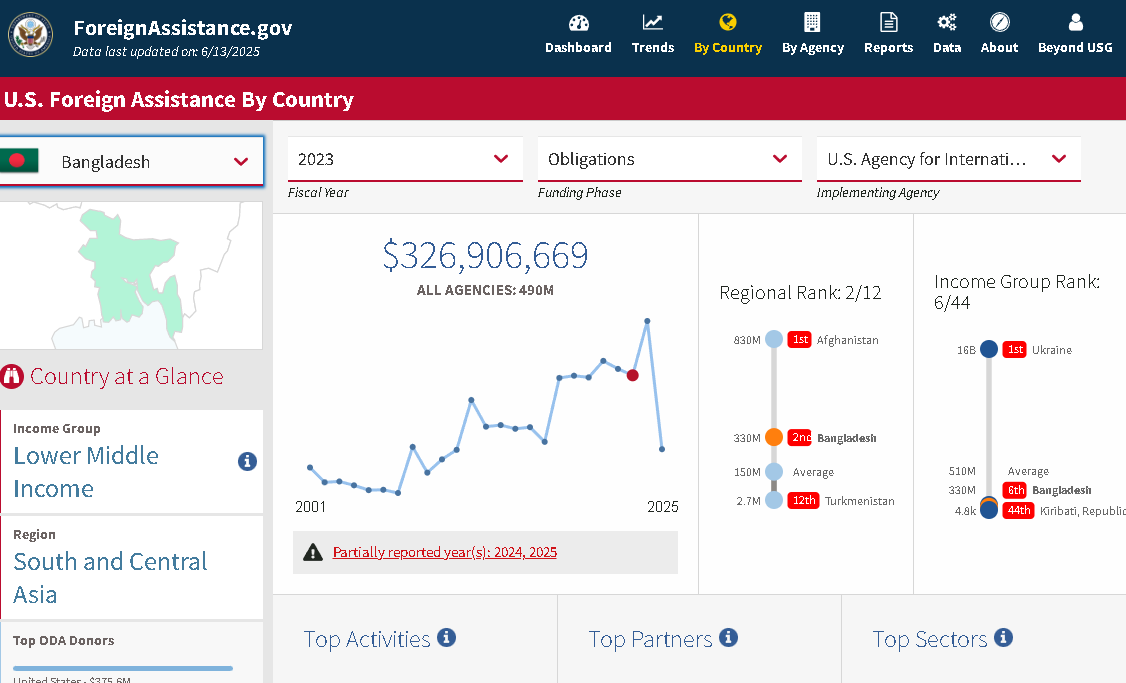Go to the Beyond USG menu label
Screen dimensions: 1126x683
[1075, 47]
